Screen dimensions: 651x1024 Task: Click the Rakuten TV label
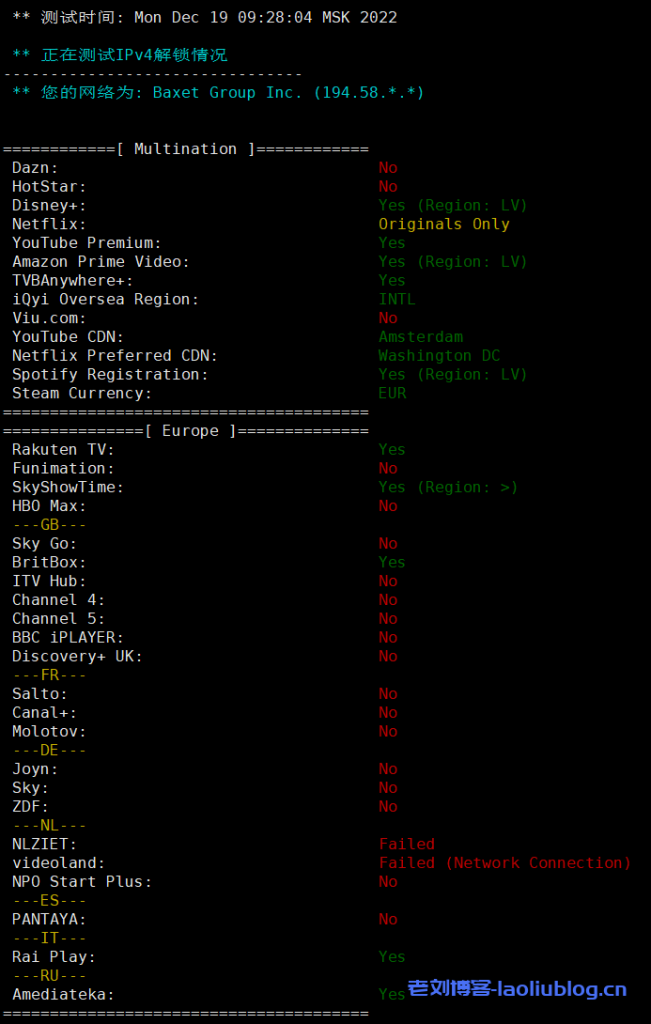(63, 450)
